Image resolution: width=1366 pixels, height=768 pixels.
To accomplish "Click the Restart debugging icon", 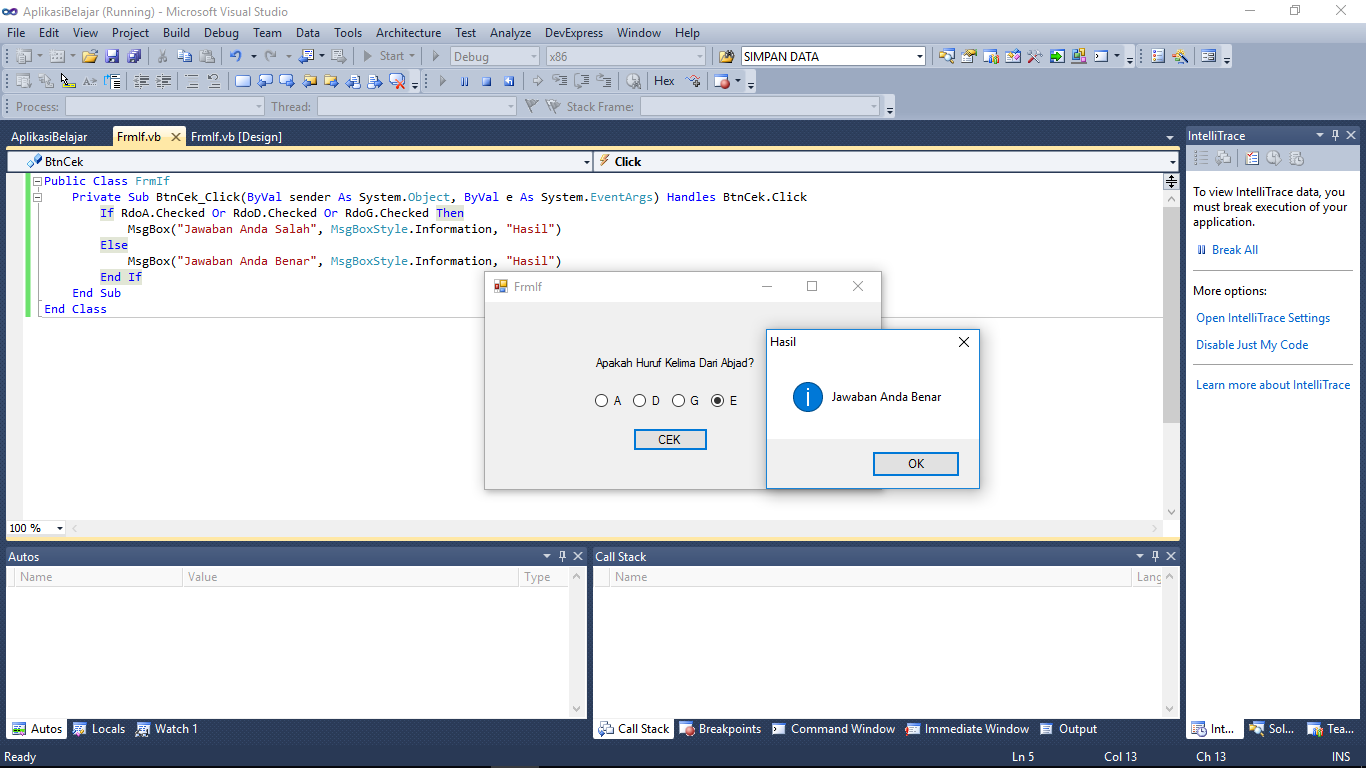I will click(x=509, y=81).
